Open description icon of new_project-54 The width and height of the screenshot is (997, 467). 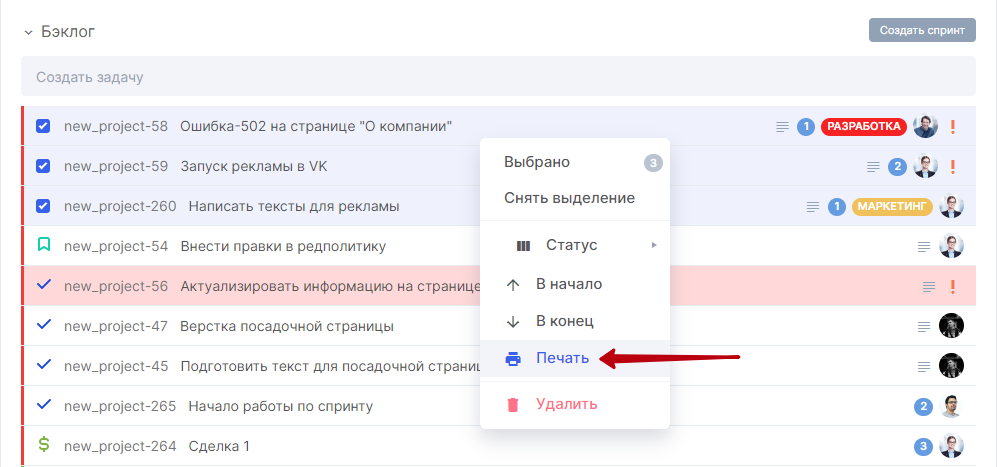[924, 246]
